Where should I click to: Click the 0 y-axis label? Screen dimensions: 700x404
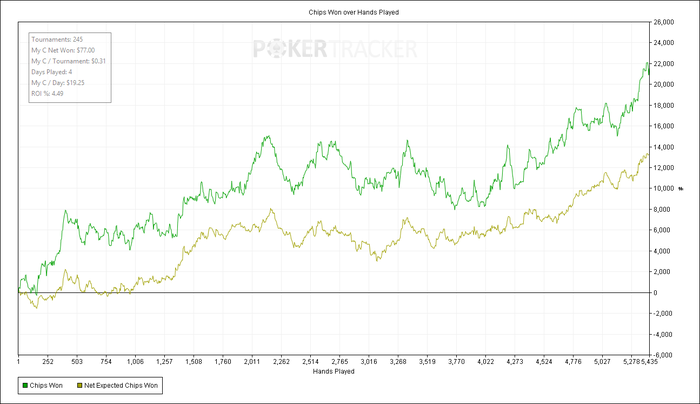coord(655,293)
